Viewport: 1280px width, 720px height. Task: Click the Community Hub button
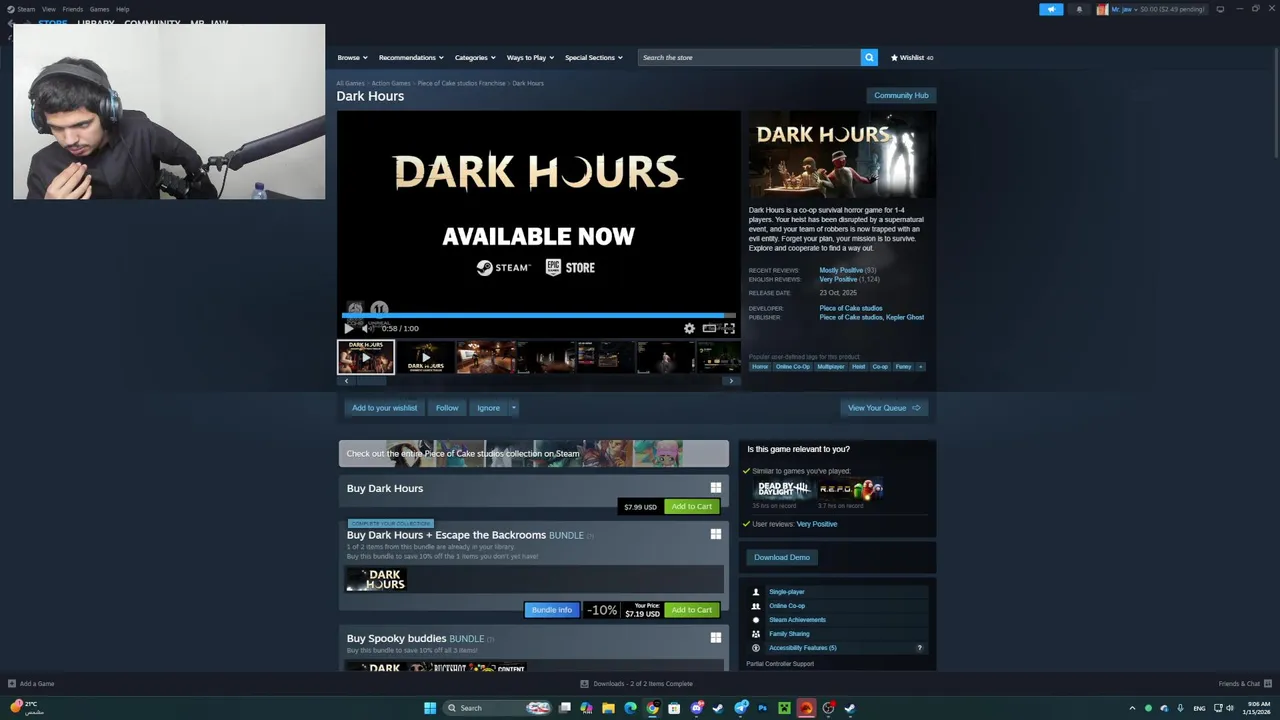click(x=901, y=95)
